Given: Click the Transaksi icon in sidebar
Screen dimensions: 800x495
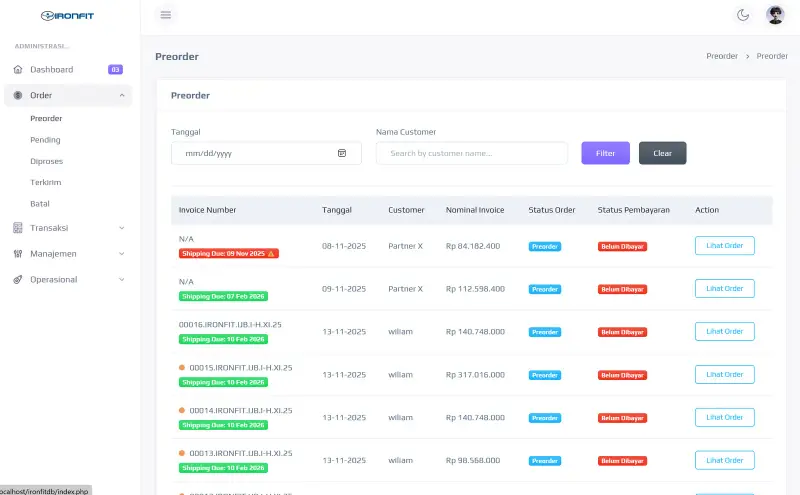Looking at the screenshot, I should coord(18,228).
